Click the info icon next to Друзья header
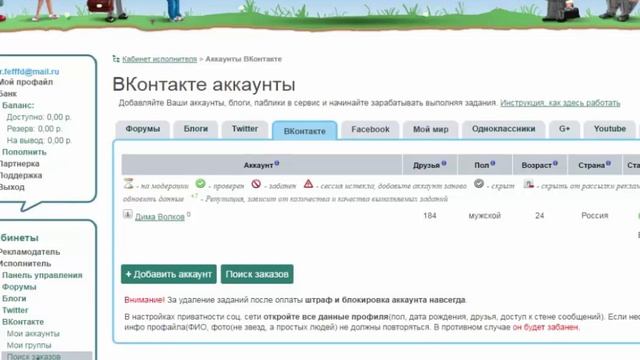 point(444,163)
